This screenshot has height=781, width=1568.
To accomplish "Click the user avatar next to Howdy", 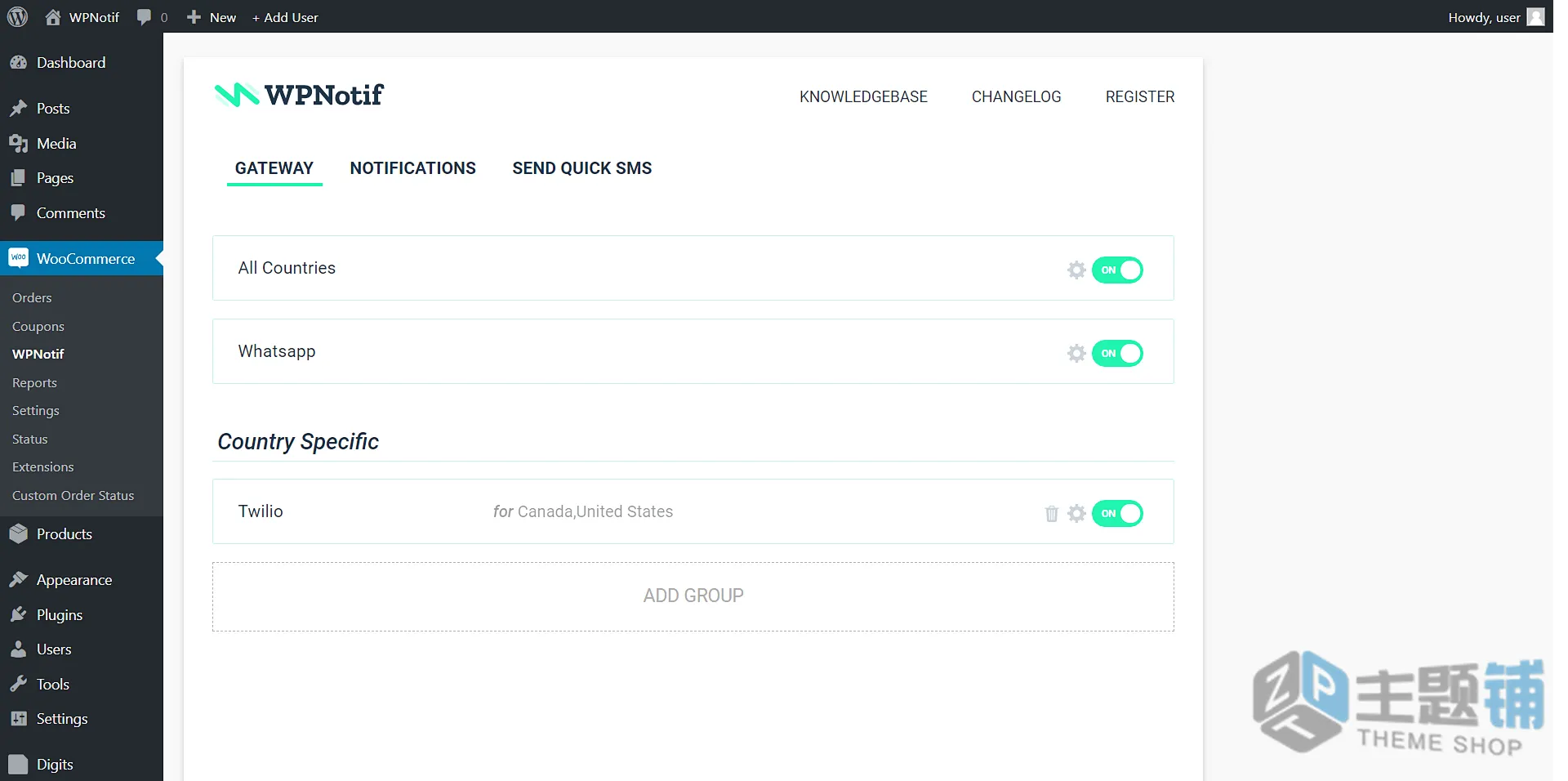I will [1536, 17].
